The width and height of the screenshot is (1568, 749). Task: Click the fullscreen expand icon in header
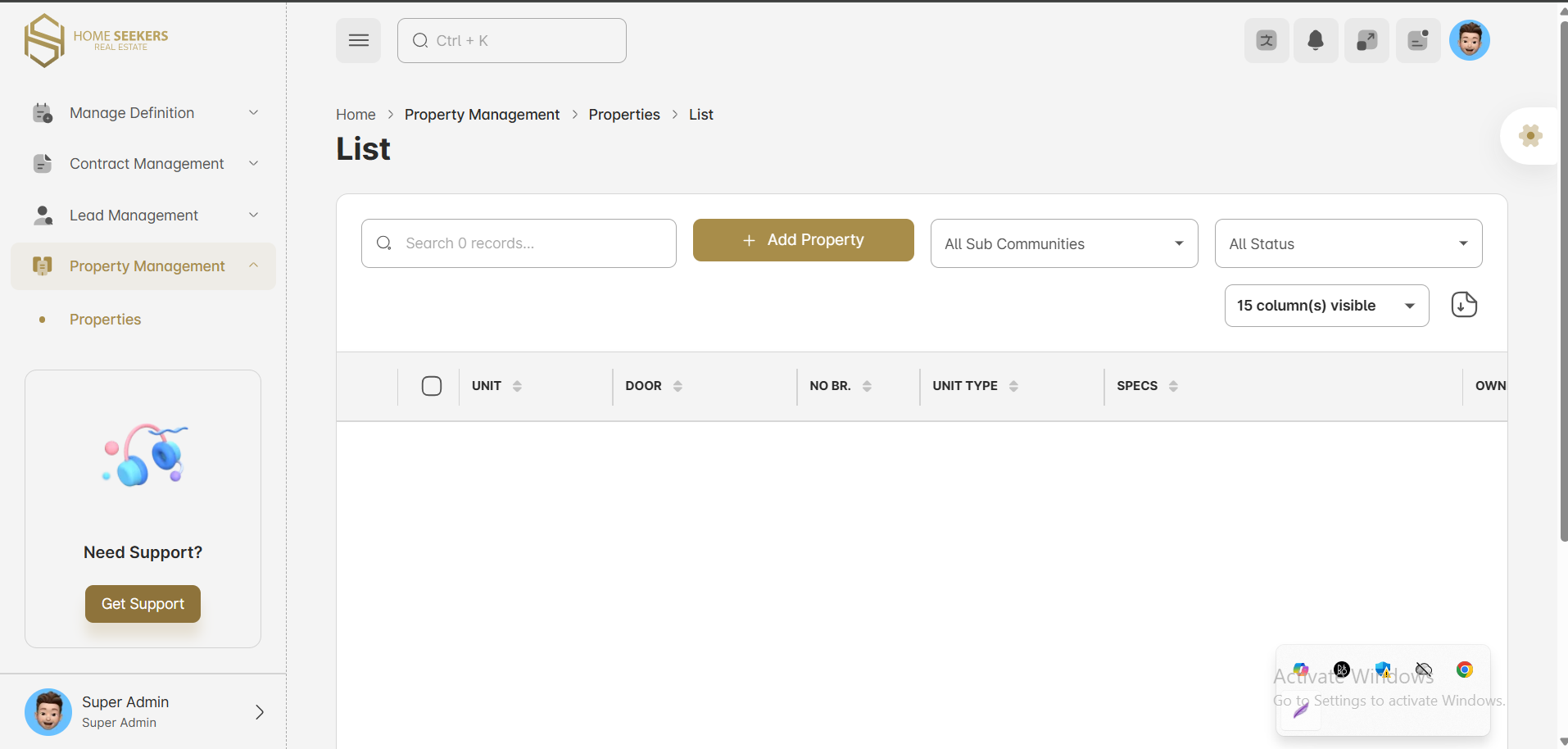(x=1366, y=40)
